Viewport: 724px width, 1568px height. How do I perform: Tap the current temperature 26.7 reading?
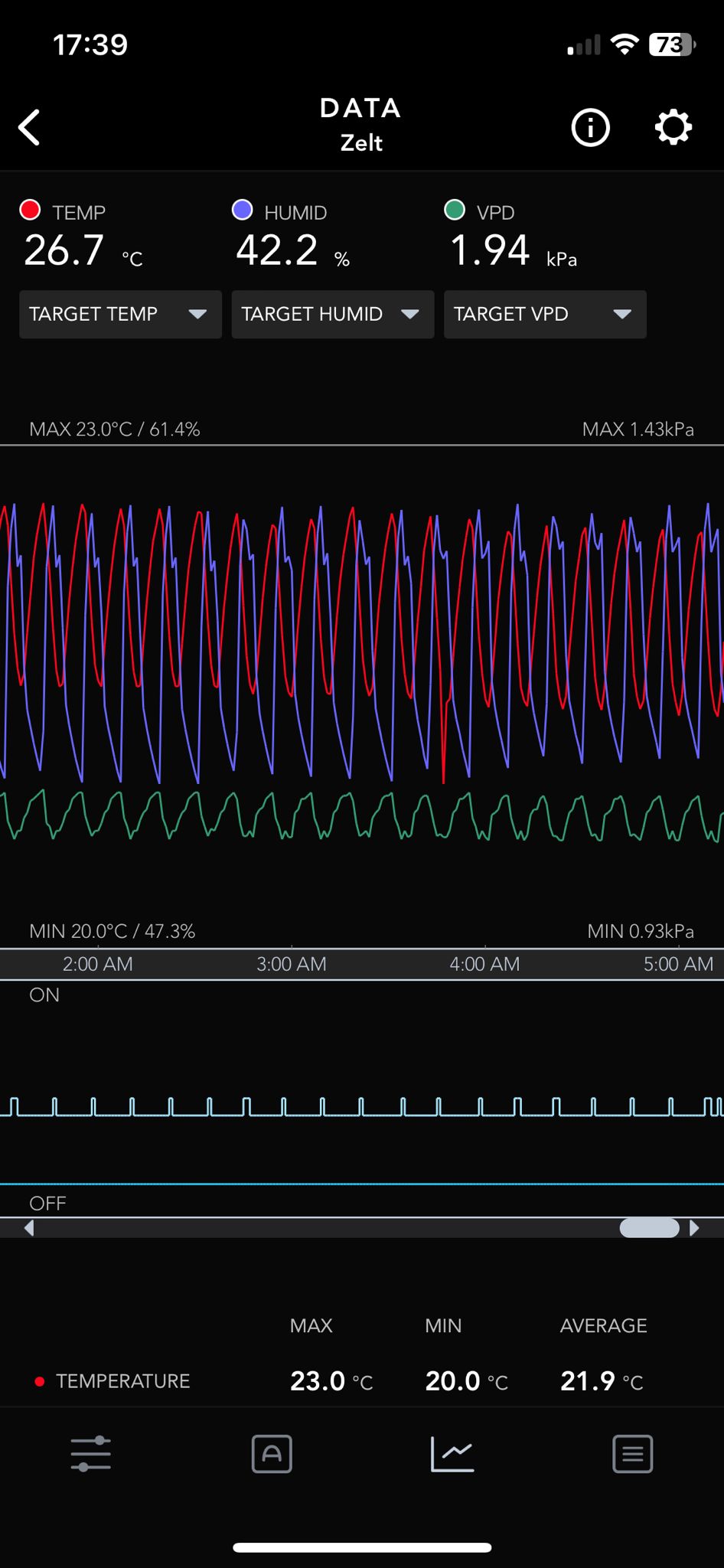click(64, 250)
